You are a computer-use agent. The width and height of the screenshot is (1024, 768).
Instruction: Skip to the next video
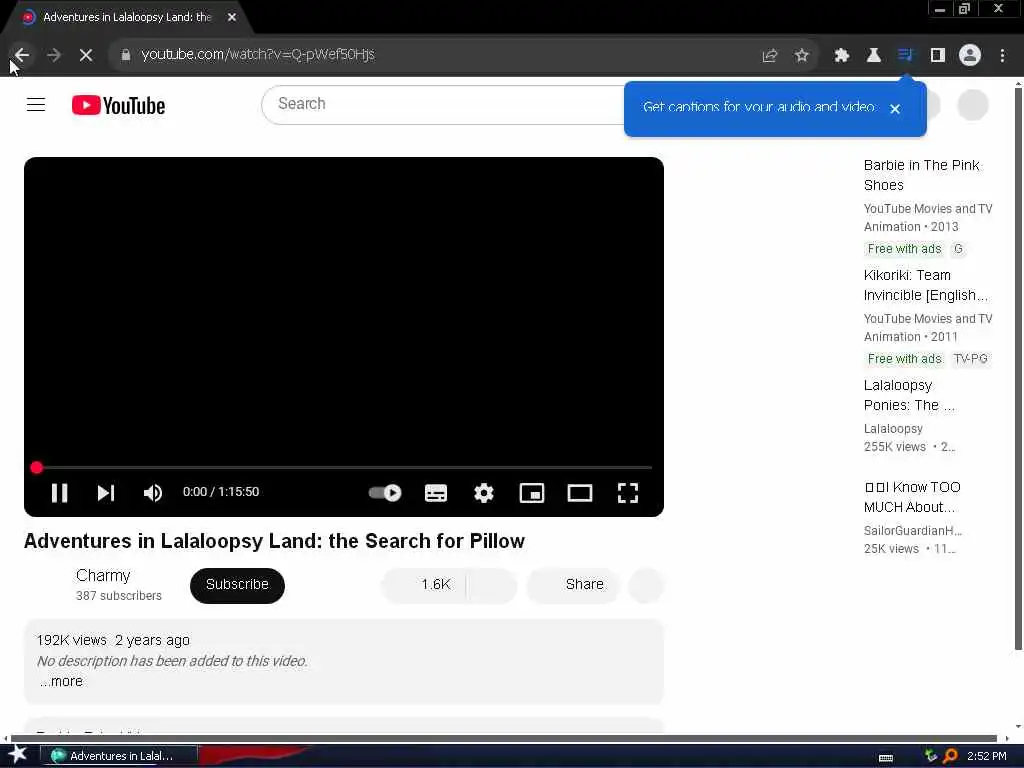(106, 492)
